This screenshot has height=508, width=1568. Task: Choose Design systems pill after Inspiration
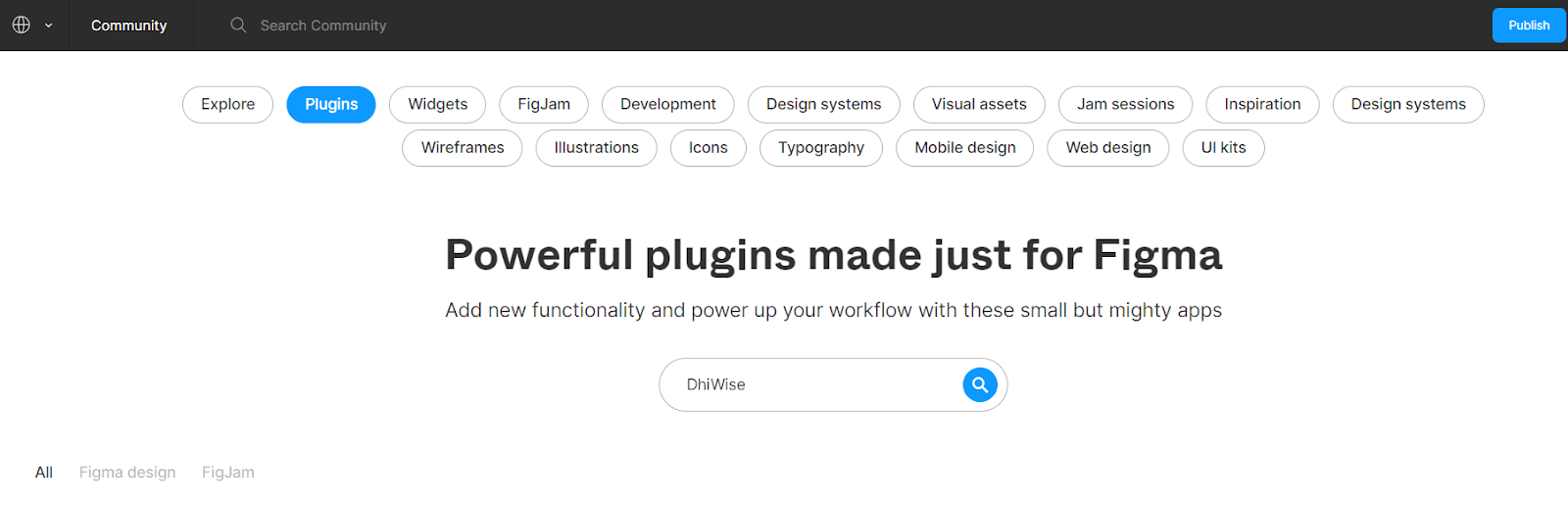point(1408,104)
